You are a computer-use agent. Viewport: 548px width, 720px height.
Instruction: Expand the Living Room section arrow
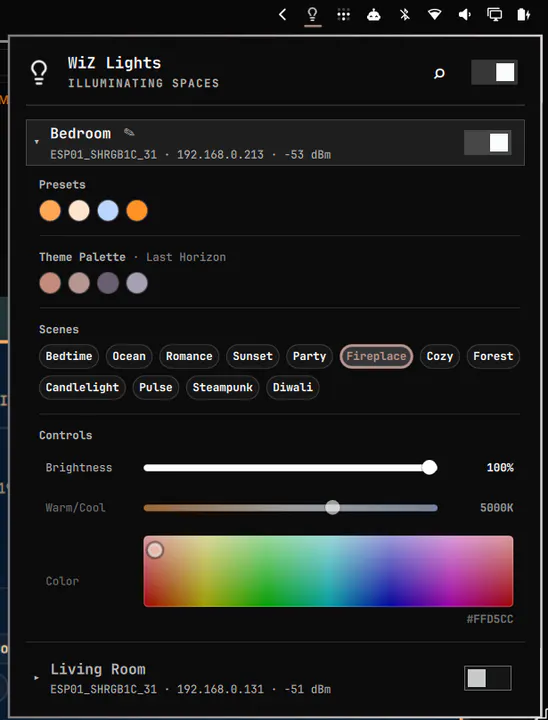point(37,678)
